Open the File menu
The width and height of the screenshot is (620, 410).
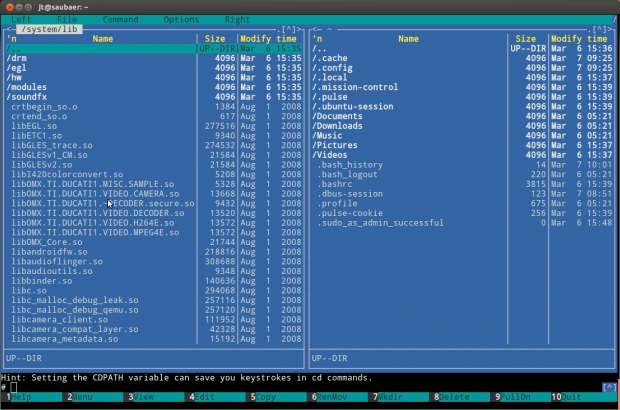(x=67, y=19)
